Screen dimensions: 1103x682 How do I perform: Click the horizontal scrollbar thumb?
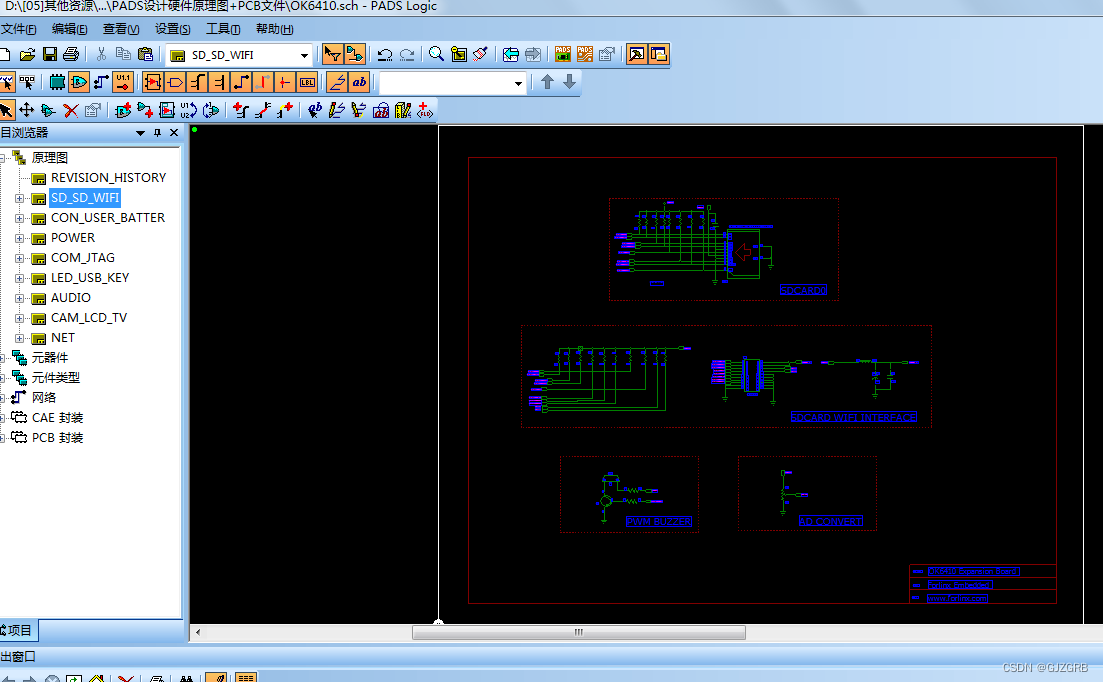coord(578,632)
